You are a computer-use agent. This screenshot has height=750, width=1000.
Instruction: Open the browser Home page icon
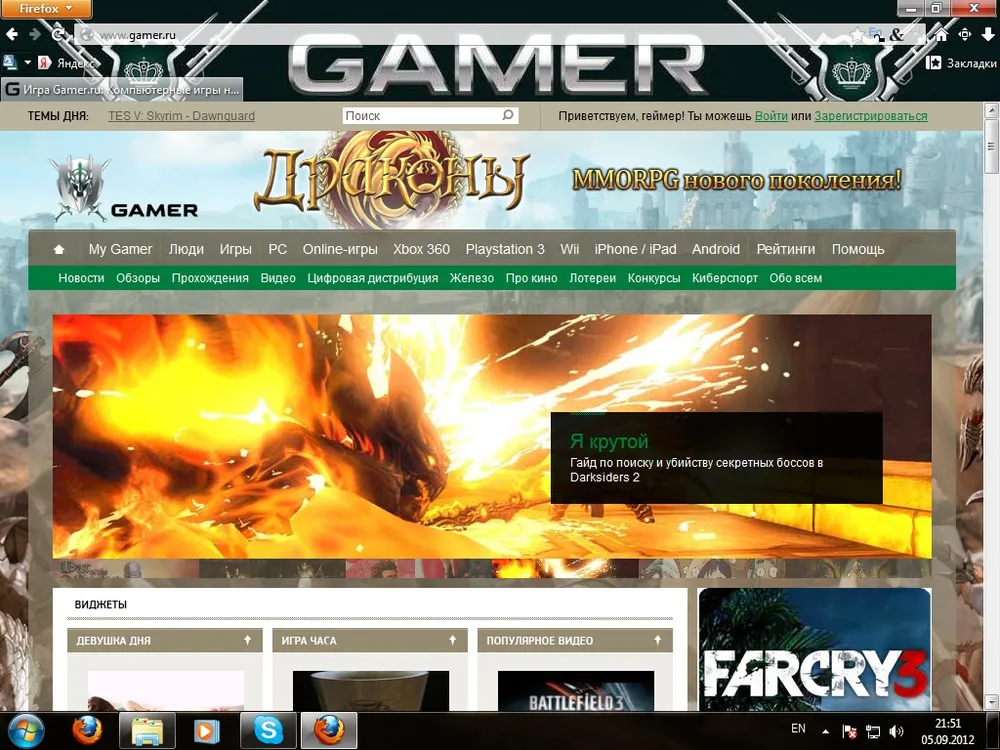pyautogui.click(x=941, y=35)
